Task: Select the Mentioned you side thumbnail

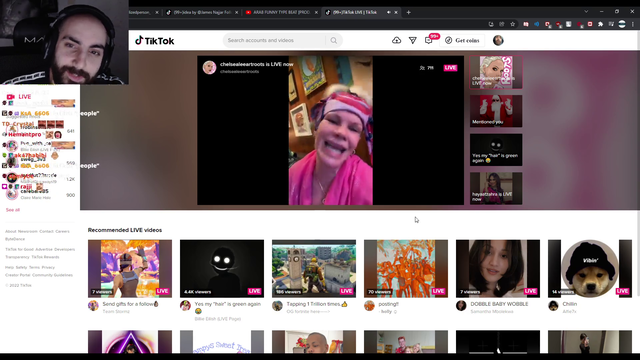Action: [x=496, y=111]
